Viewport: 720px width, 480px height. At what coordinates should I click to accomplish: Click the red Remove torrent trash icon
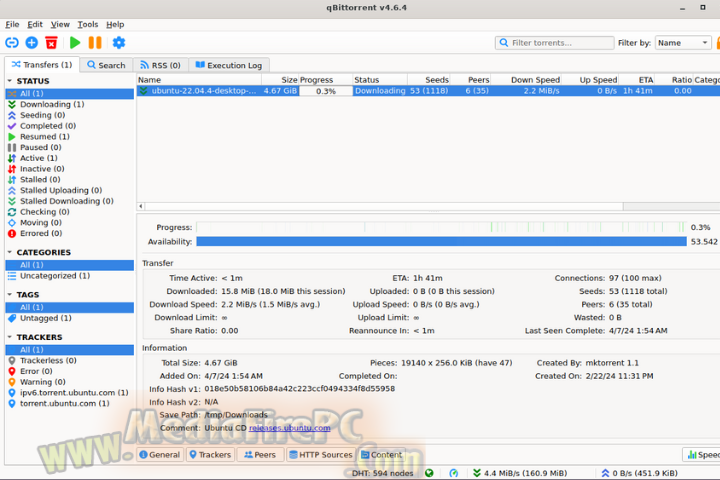click(51, 43)
